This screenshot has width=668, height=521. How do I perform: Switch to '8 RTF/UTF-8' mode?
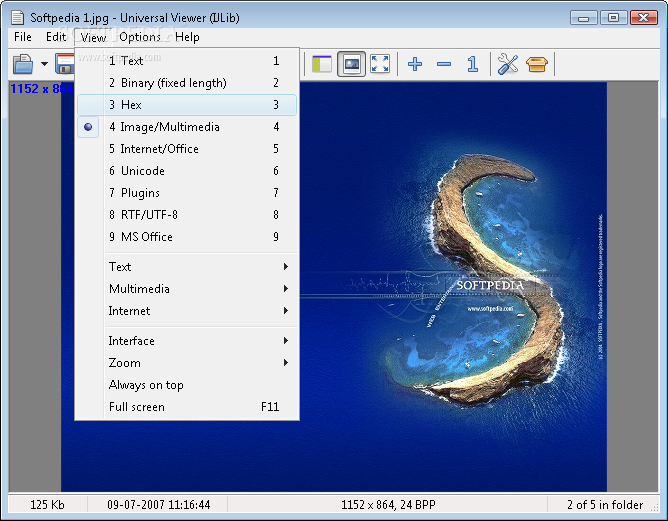coord(187,215)
